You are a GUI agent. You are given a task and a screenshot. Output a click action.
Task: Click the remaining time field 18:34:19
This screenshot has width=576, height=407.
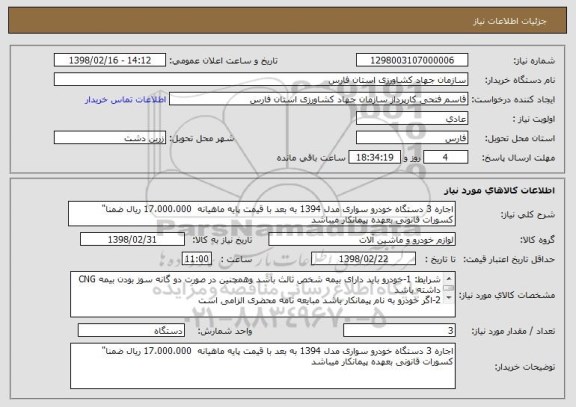coord(374,157)
